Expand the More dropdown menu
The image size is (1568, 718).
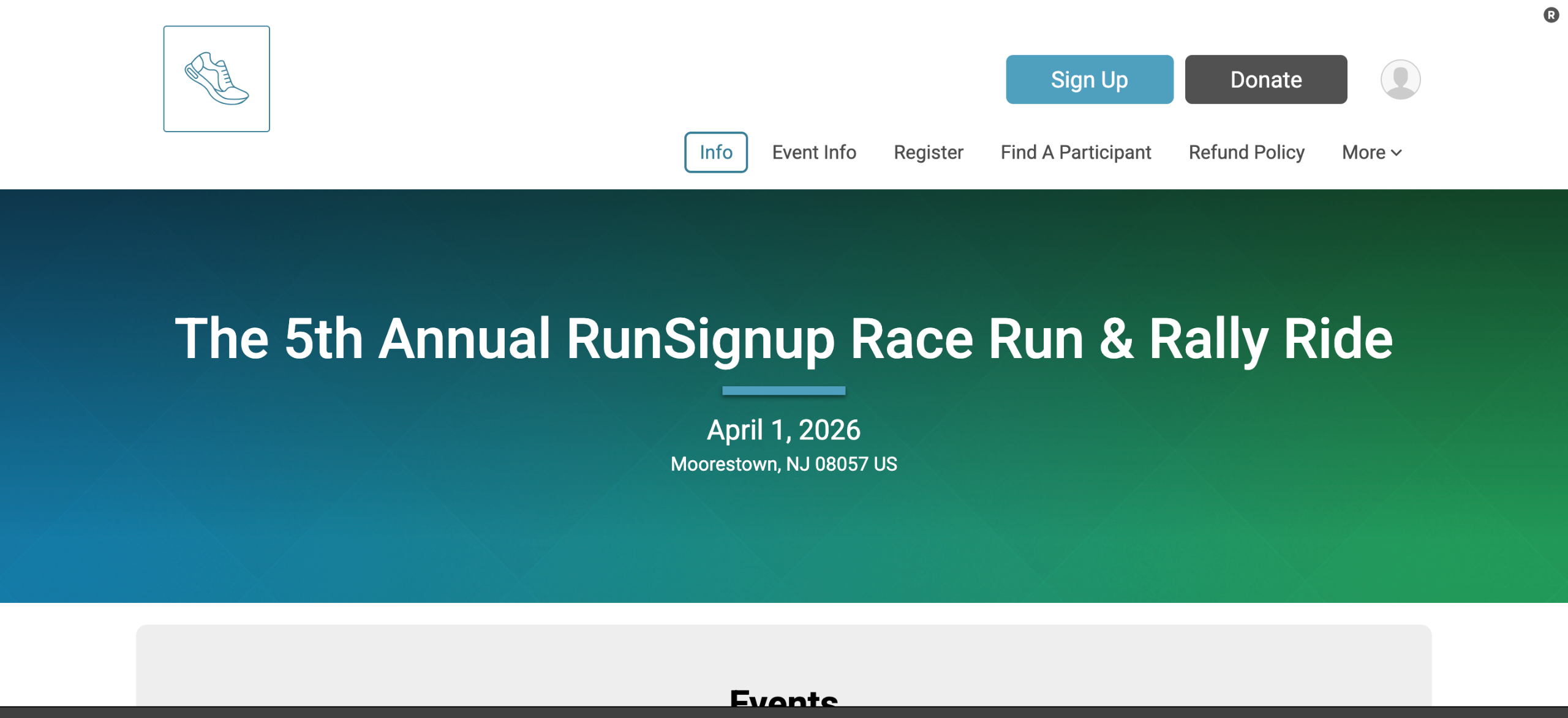(x=1364, y=152)
